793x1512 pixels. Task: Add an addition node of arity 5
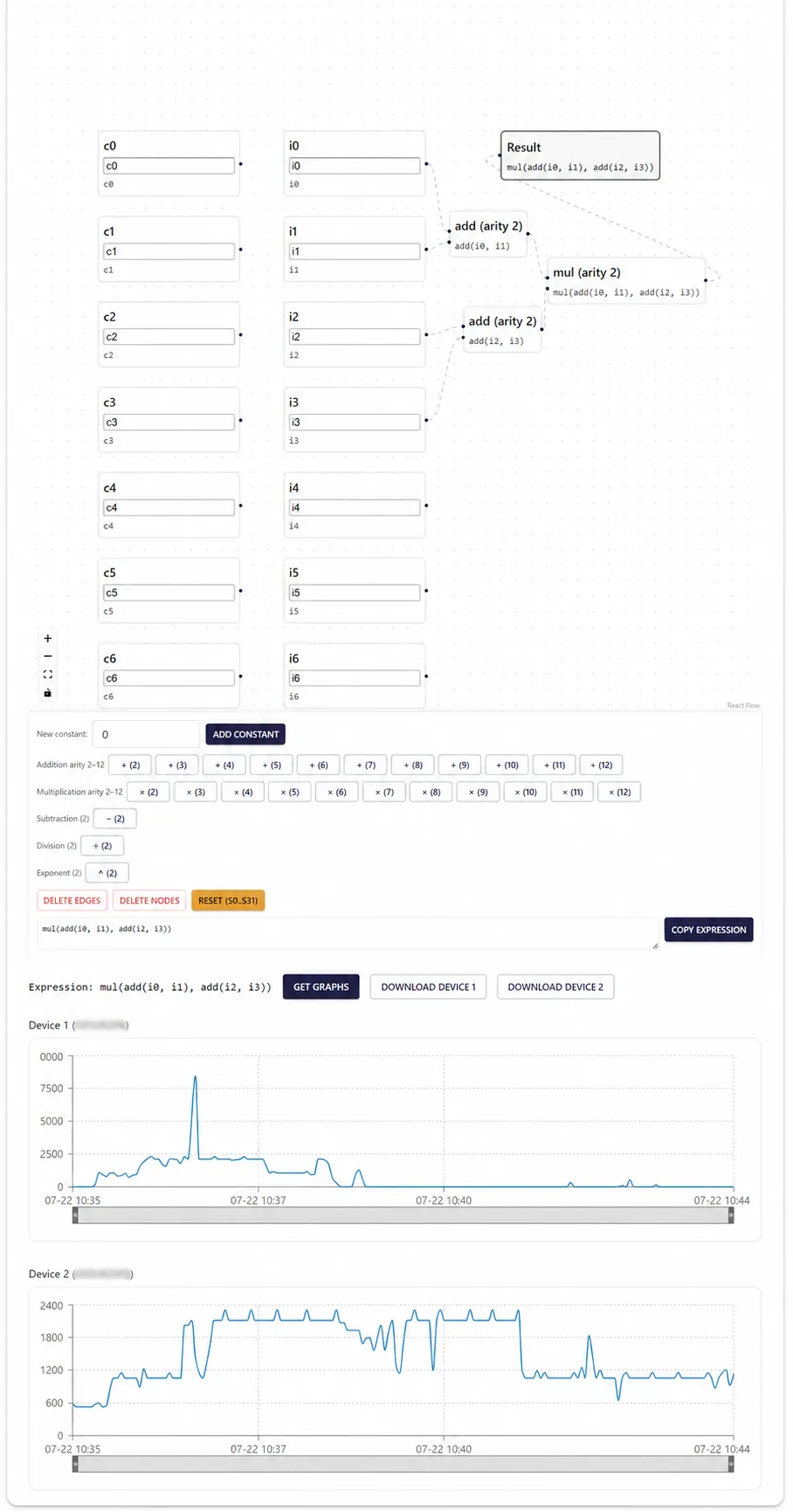(x=272, y=765)
